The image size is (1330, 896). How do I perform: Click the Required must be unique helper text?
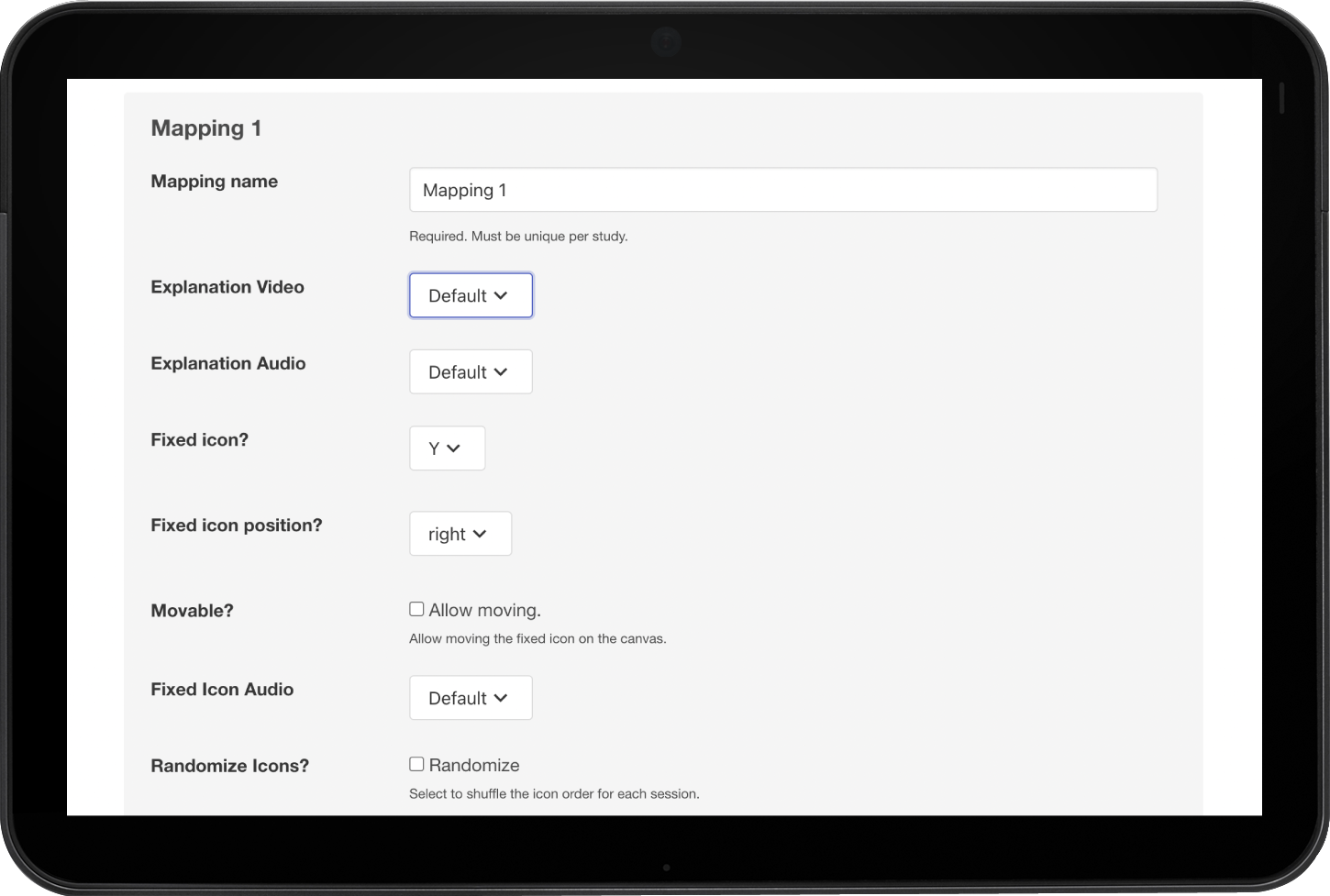click(519, 236)
